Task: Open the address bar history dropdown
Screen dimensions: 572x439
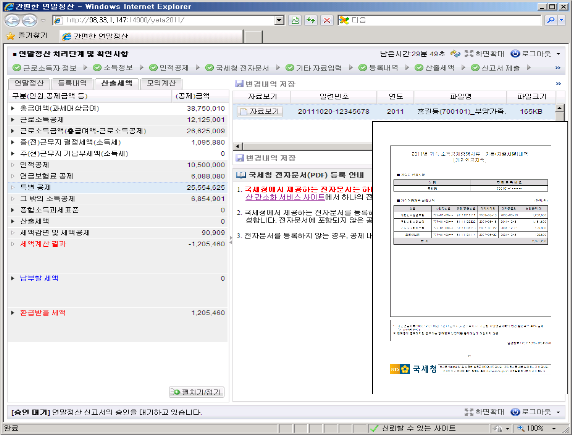Action: click(279, 20)
